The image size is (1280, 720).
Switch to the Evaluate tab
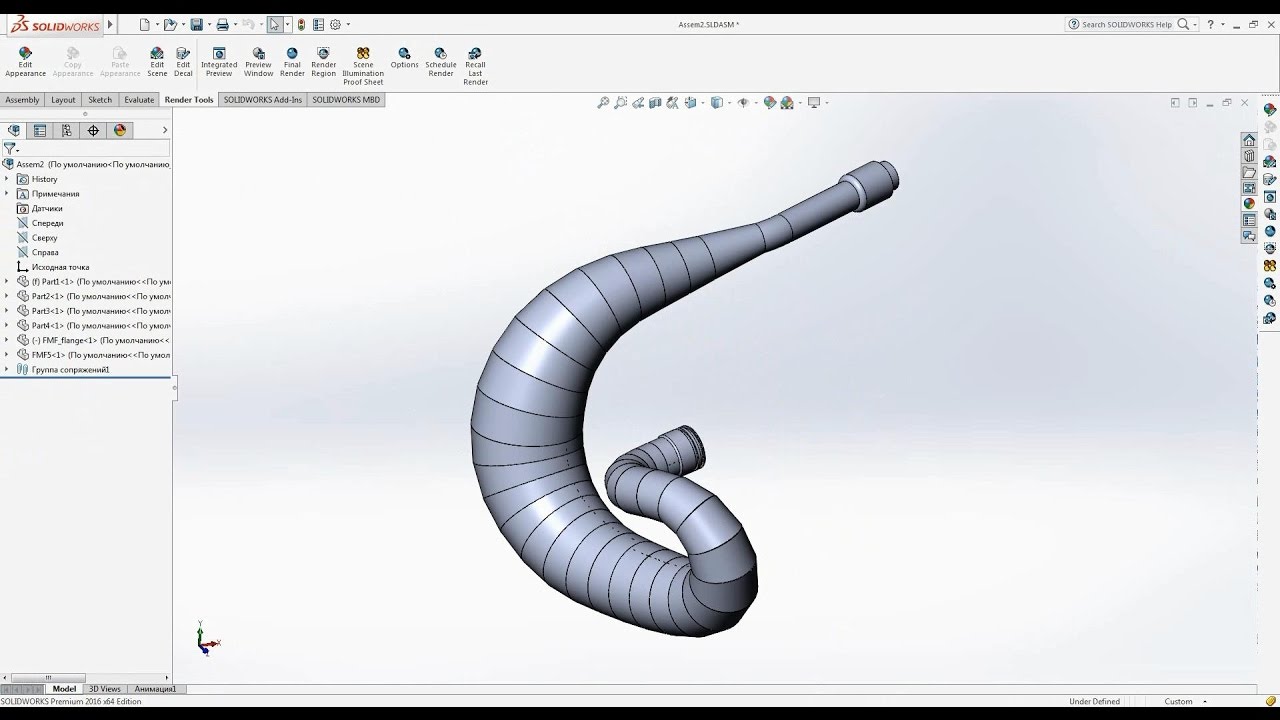[139, 100]
